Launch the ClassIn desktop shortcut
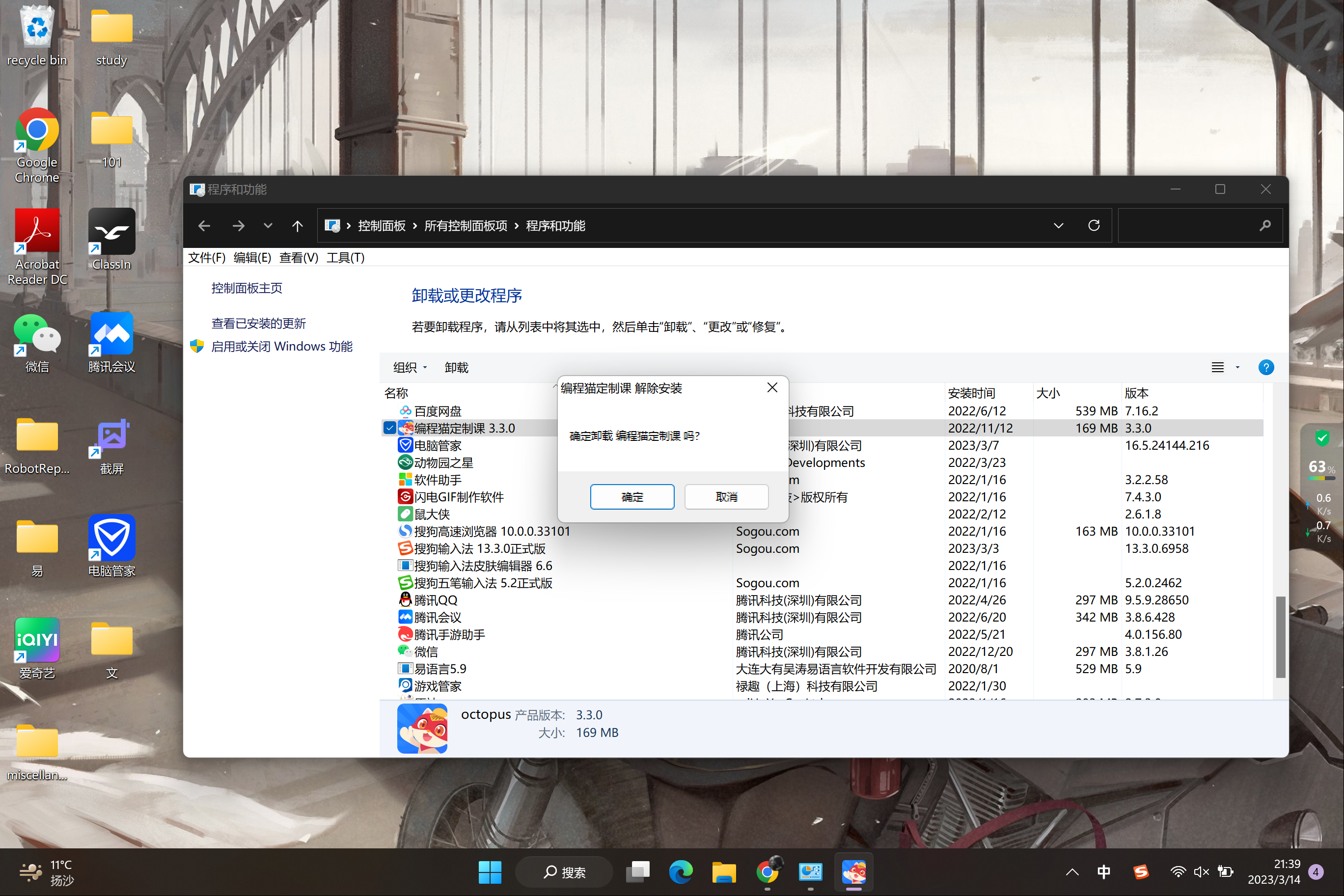This screenshot has width=1344, height=896. [111, 240]
